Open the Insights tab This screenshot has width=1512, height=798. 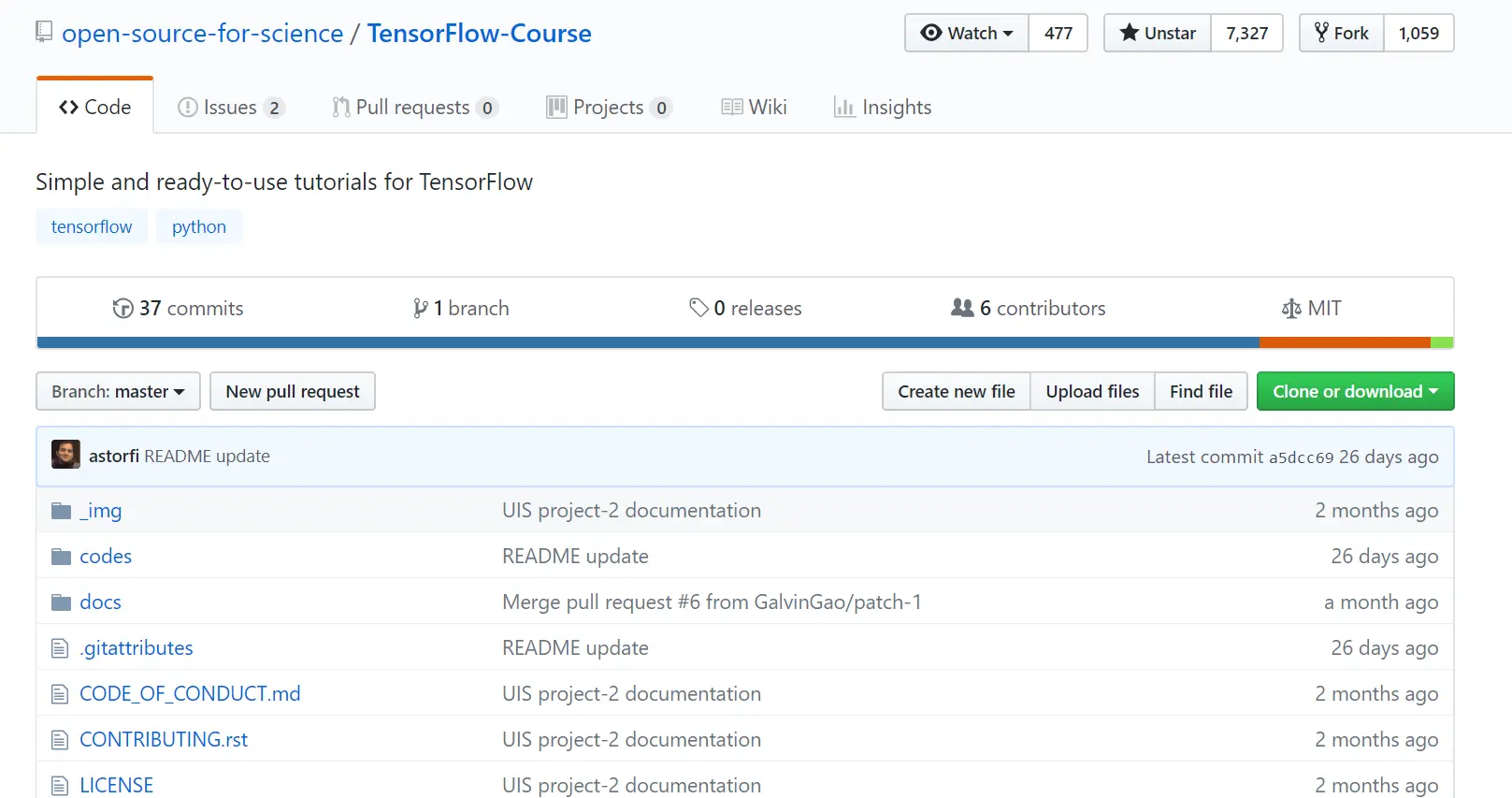(883, 107)
